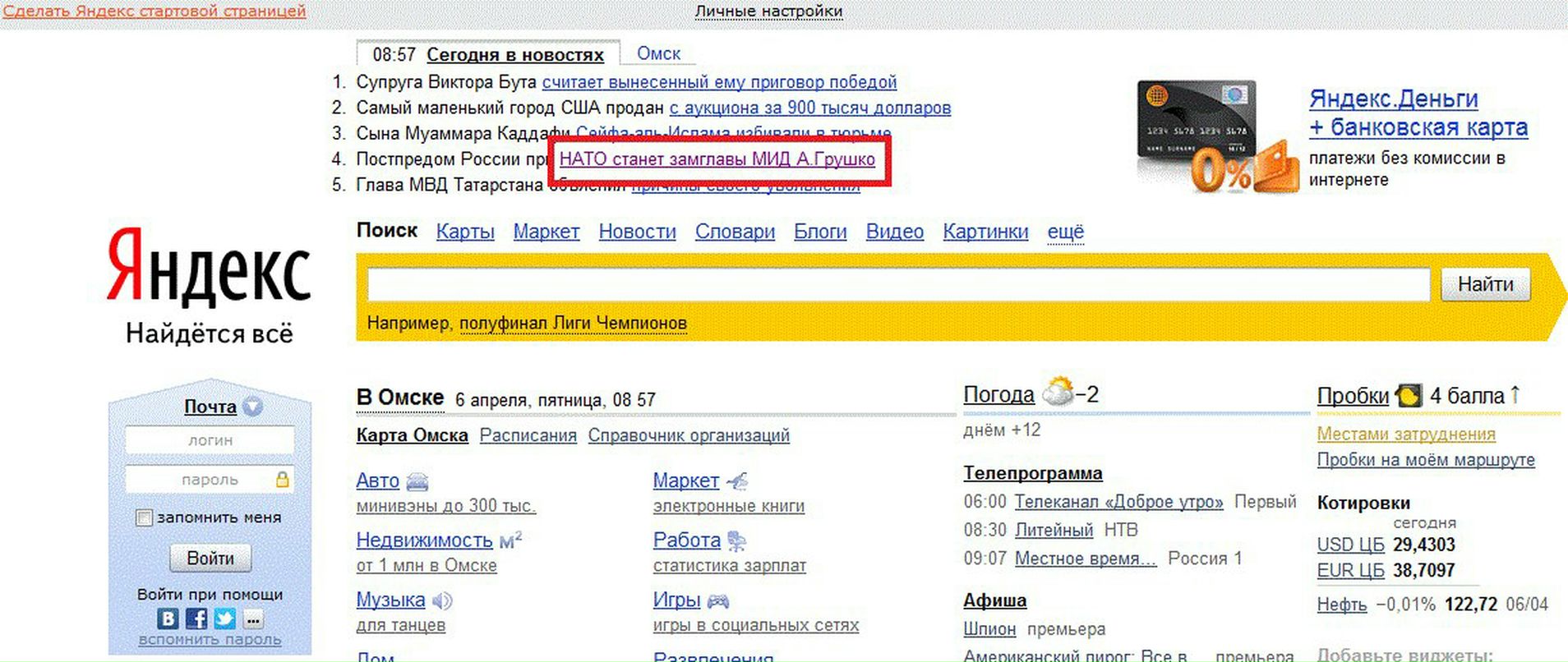
Task: Focus the пароль input field
Action: coord(210,479)
